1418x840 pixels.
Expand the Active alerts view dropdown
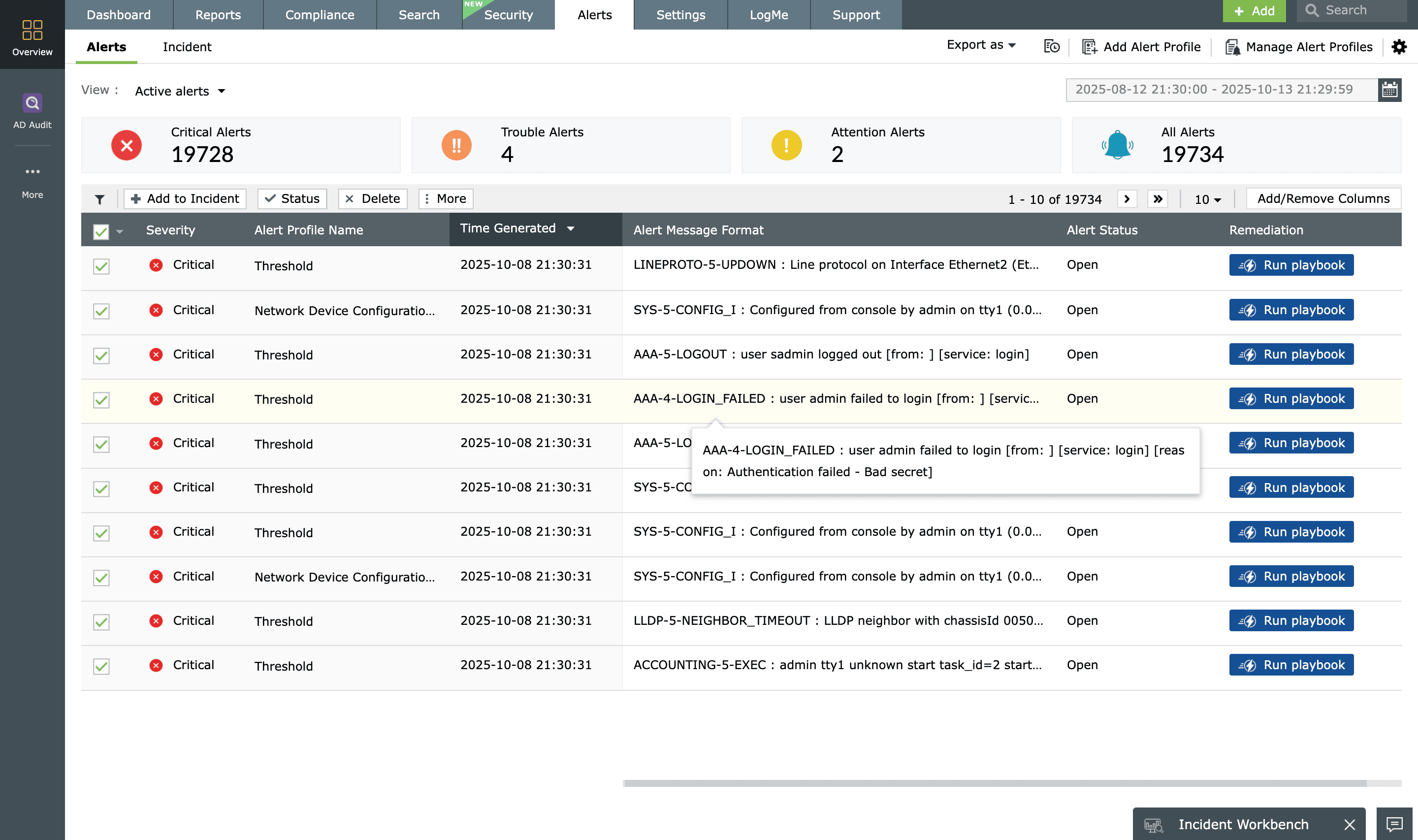[x=180, y=91]
